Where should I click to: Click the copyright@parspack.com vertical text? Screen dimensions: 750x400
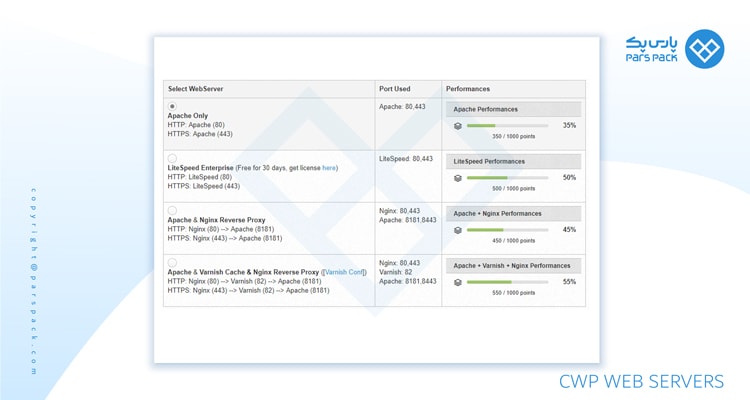(33, 281)
